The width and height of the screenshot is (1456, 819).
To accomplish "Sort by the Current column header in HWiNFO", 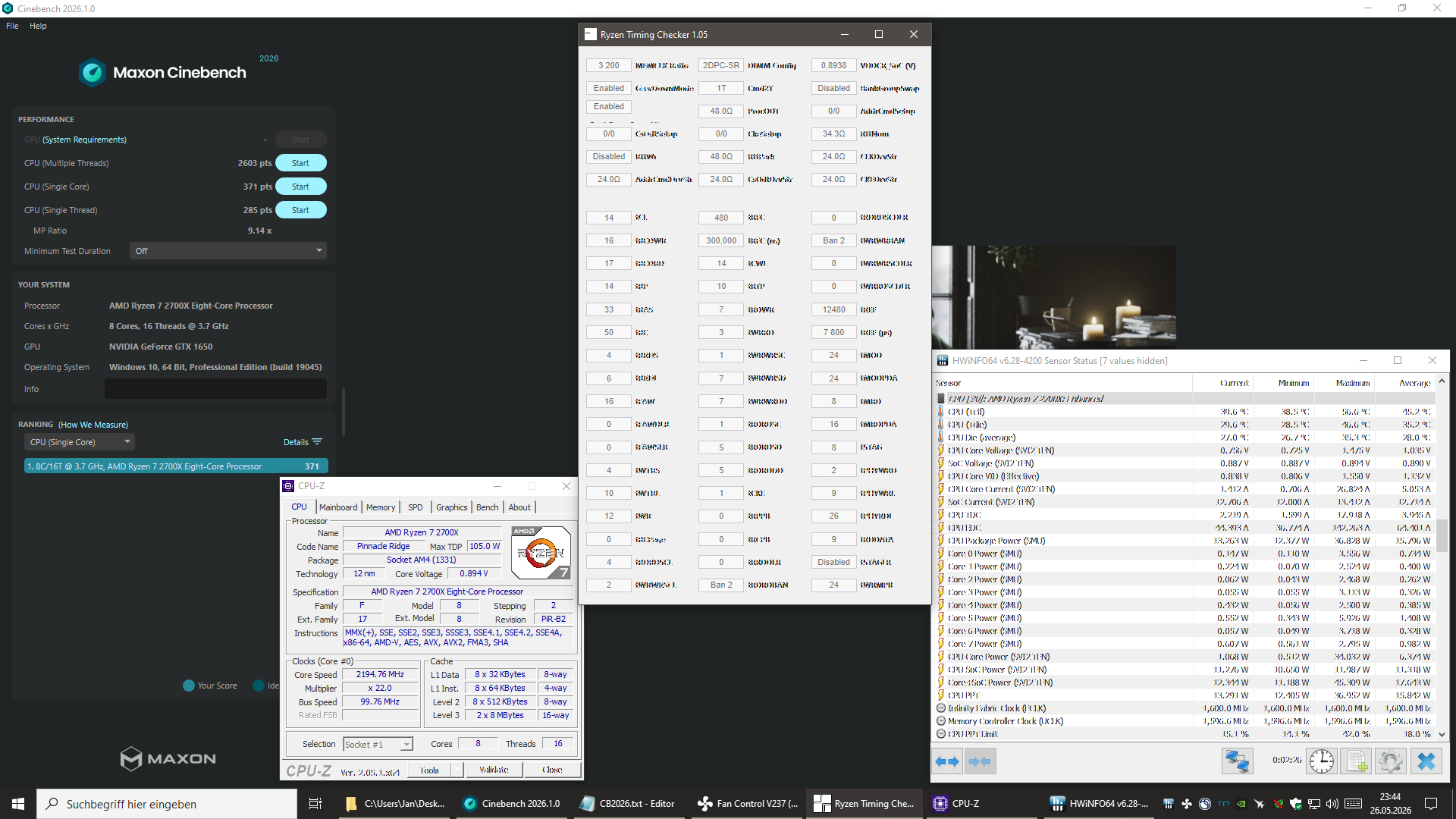I will (1223, 383).
